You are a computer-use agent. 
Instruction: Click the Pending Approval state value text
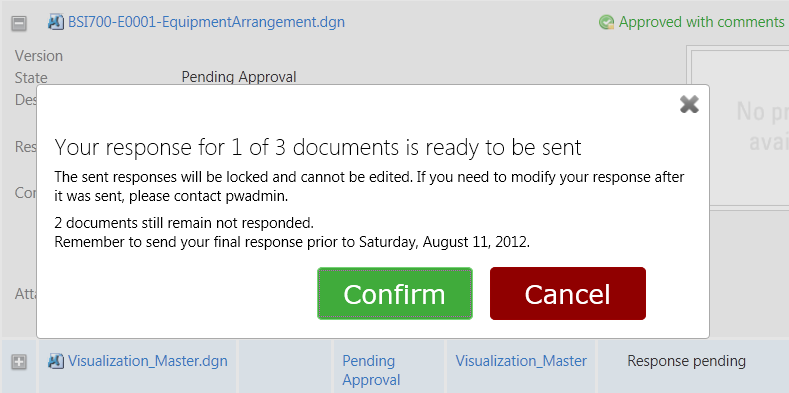tap(239, 77)
